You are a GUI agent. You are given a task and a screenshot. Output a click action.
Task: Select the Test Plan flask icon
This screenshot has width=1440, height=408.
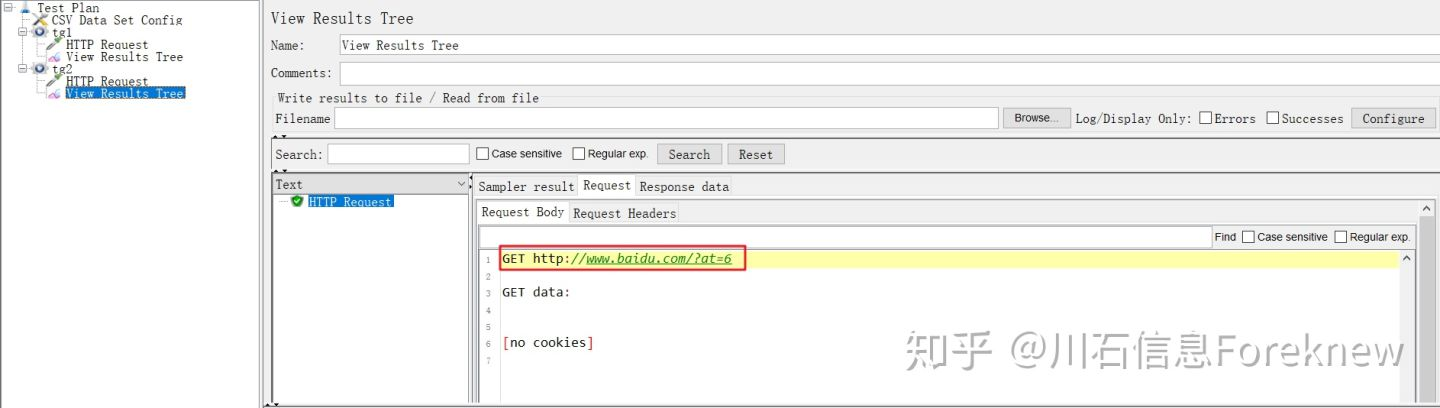25,7
